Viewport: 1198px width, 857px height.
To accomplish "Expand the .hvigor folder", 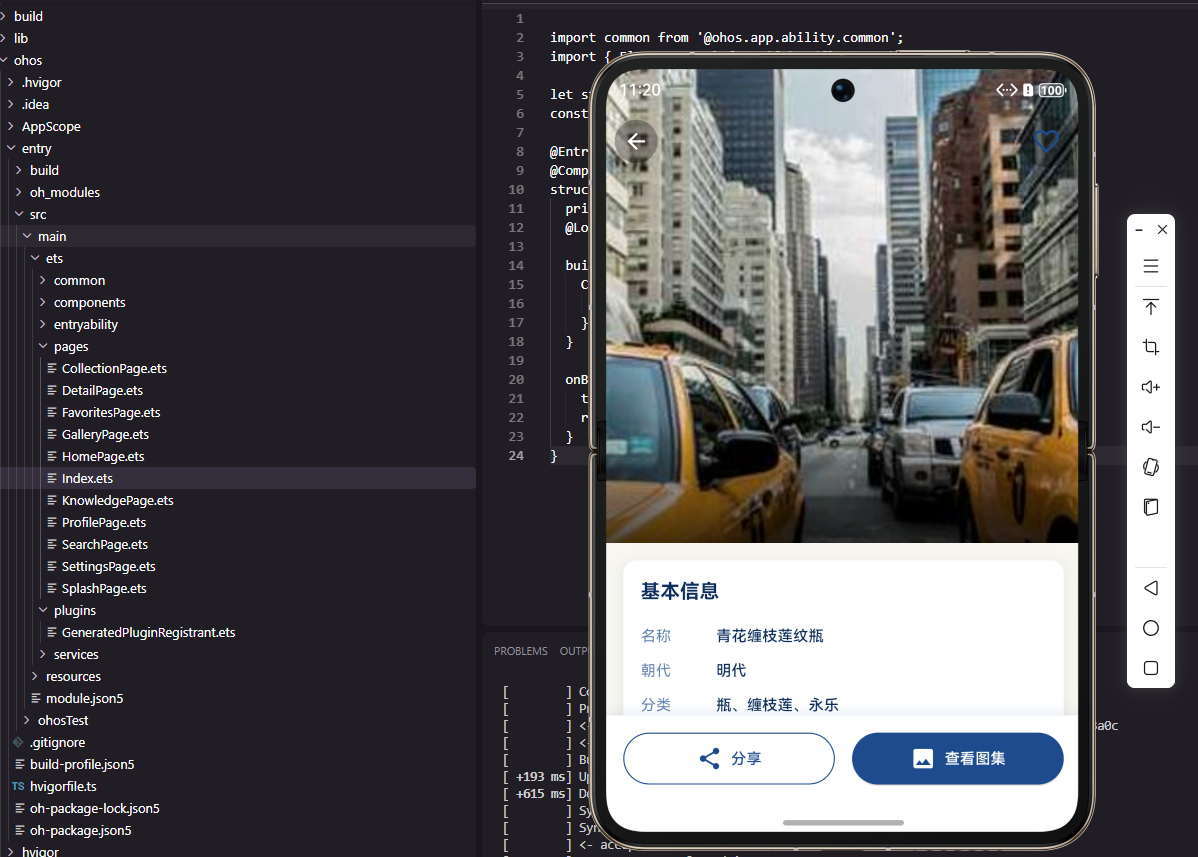I will point(41,82).
